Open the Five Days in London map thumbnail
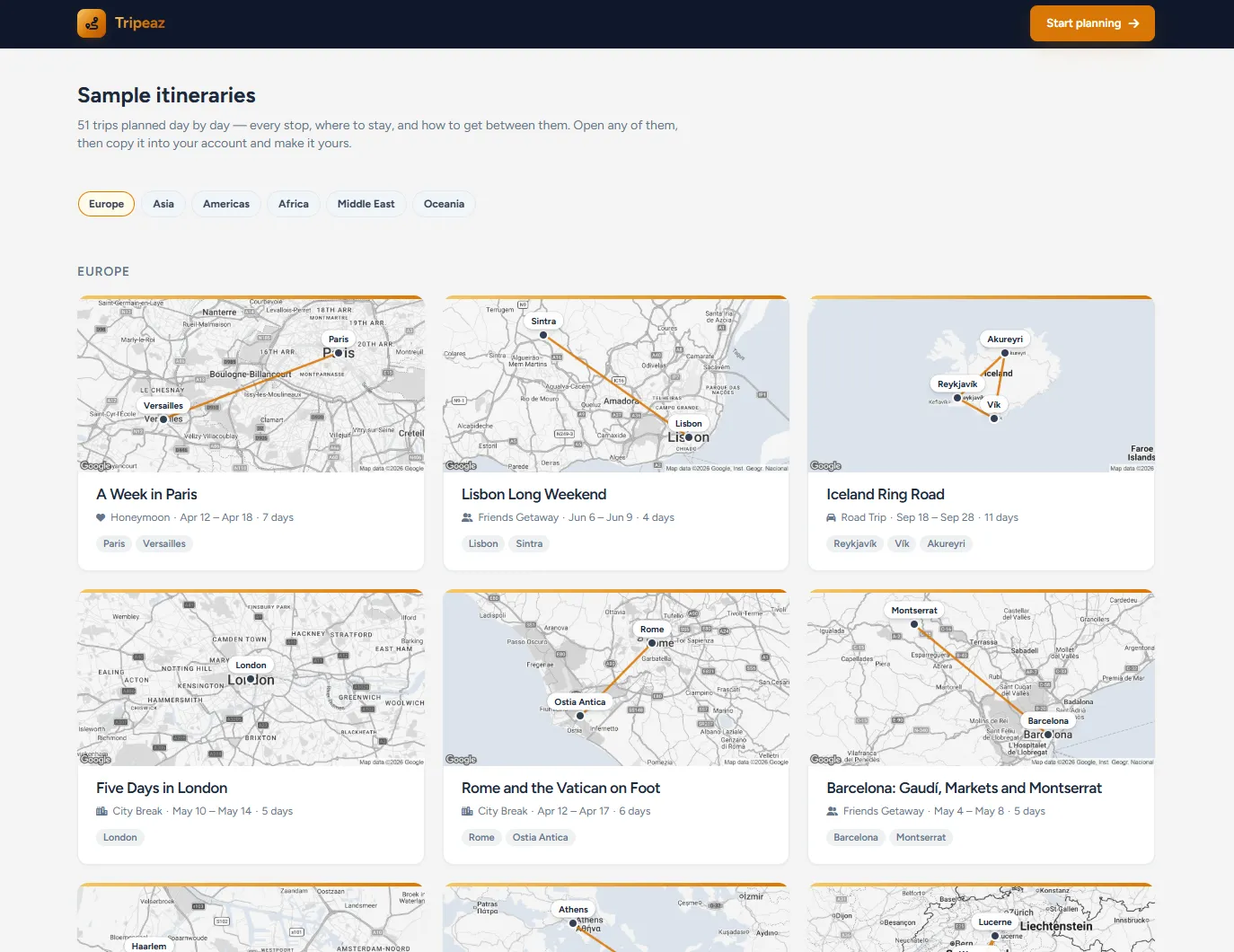The height and width of the screenshot is (952, 1234). [251, 679]
